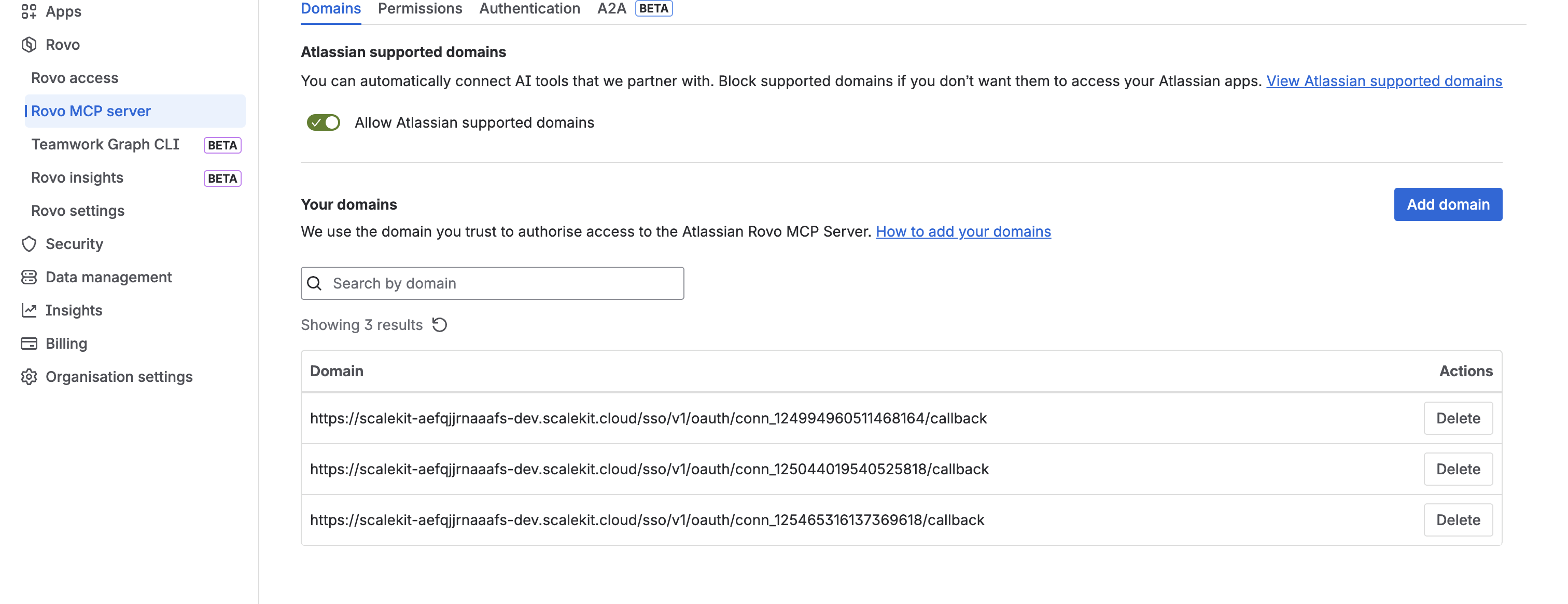Image resolution: width=1568 pixels, height=604 pixels.
Task: Select Rovo MCP server sidebar item
Action: 134,111
